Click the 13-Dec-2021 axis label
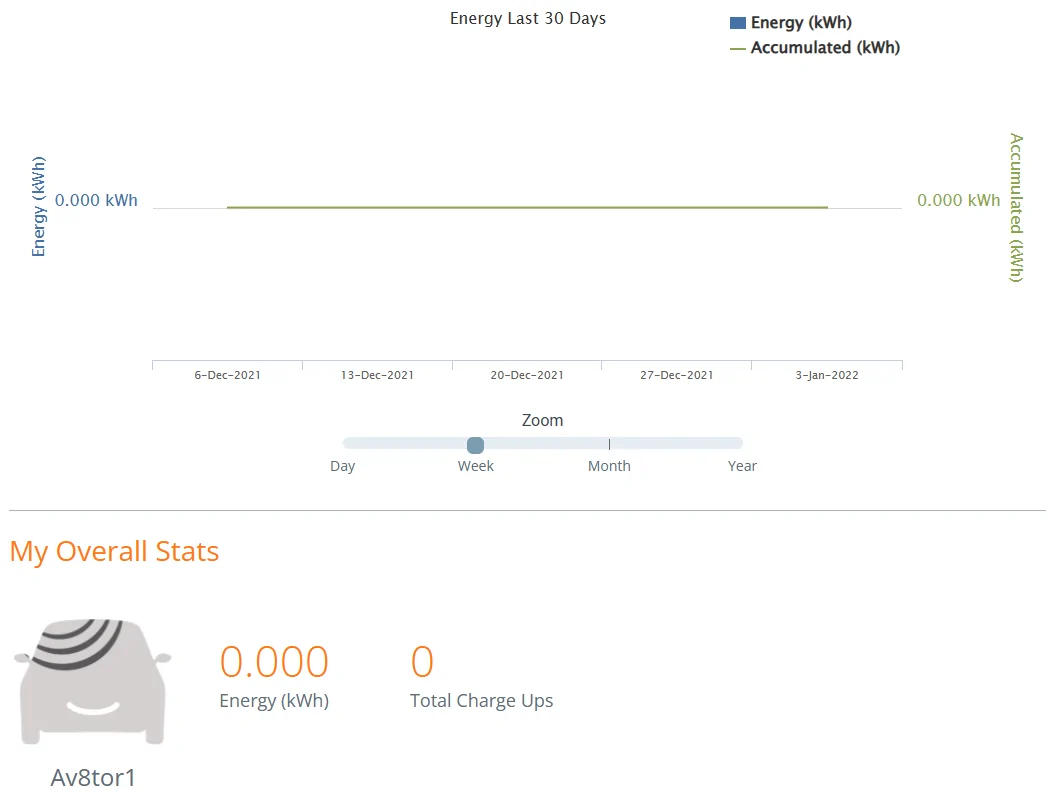 (377, 375)
